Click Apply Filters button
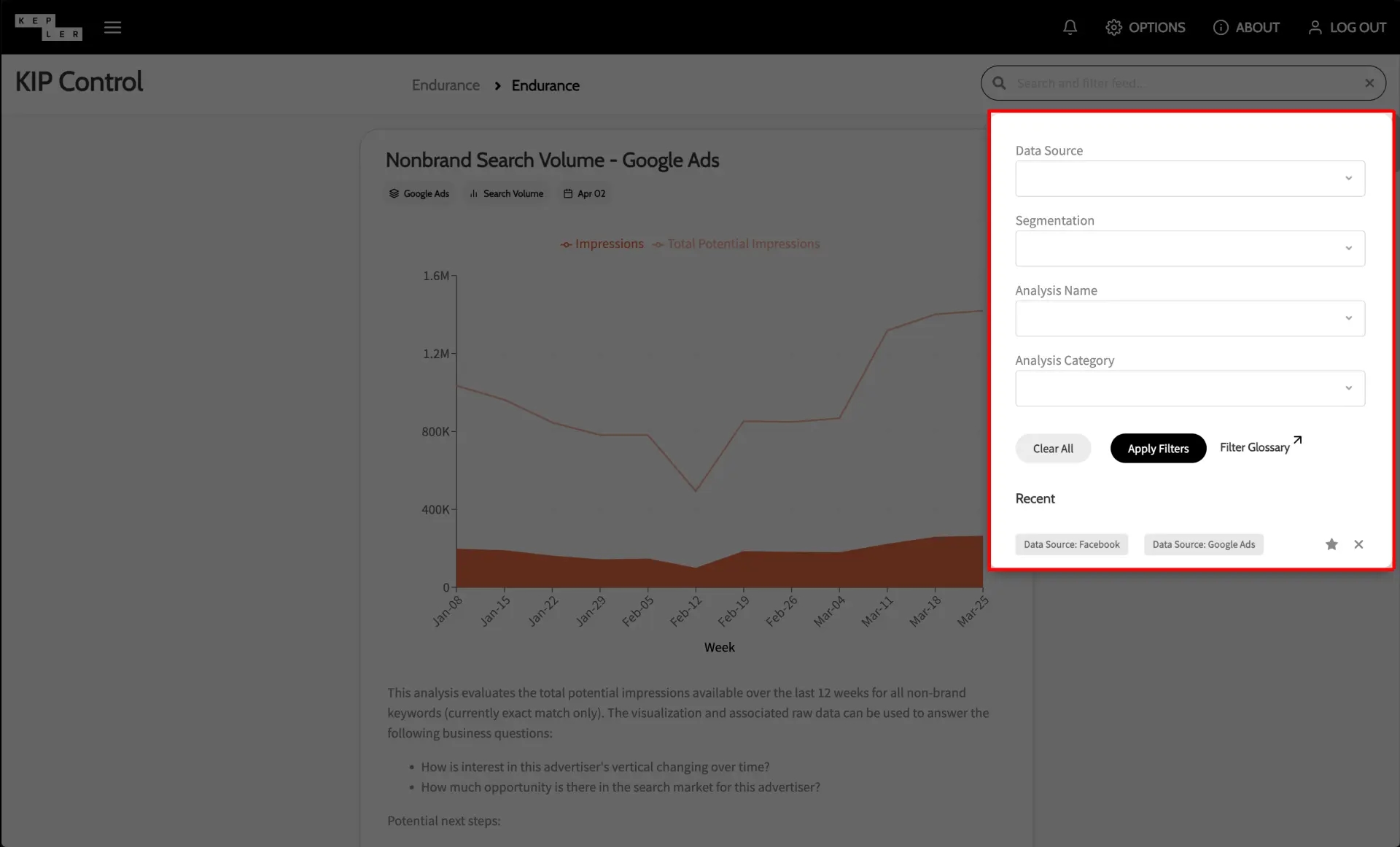The image size is (1400, 847). pos(1158,449)
